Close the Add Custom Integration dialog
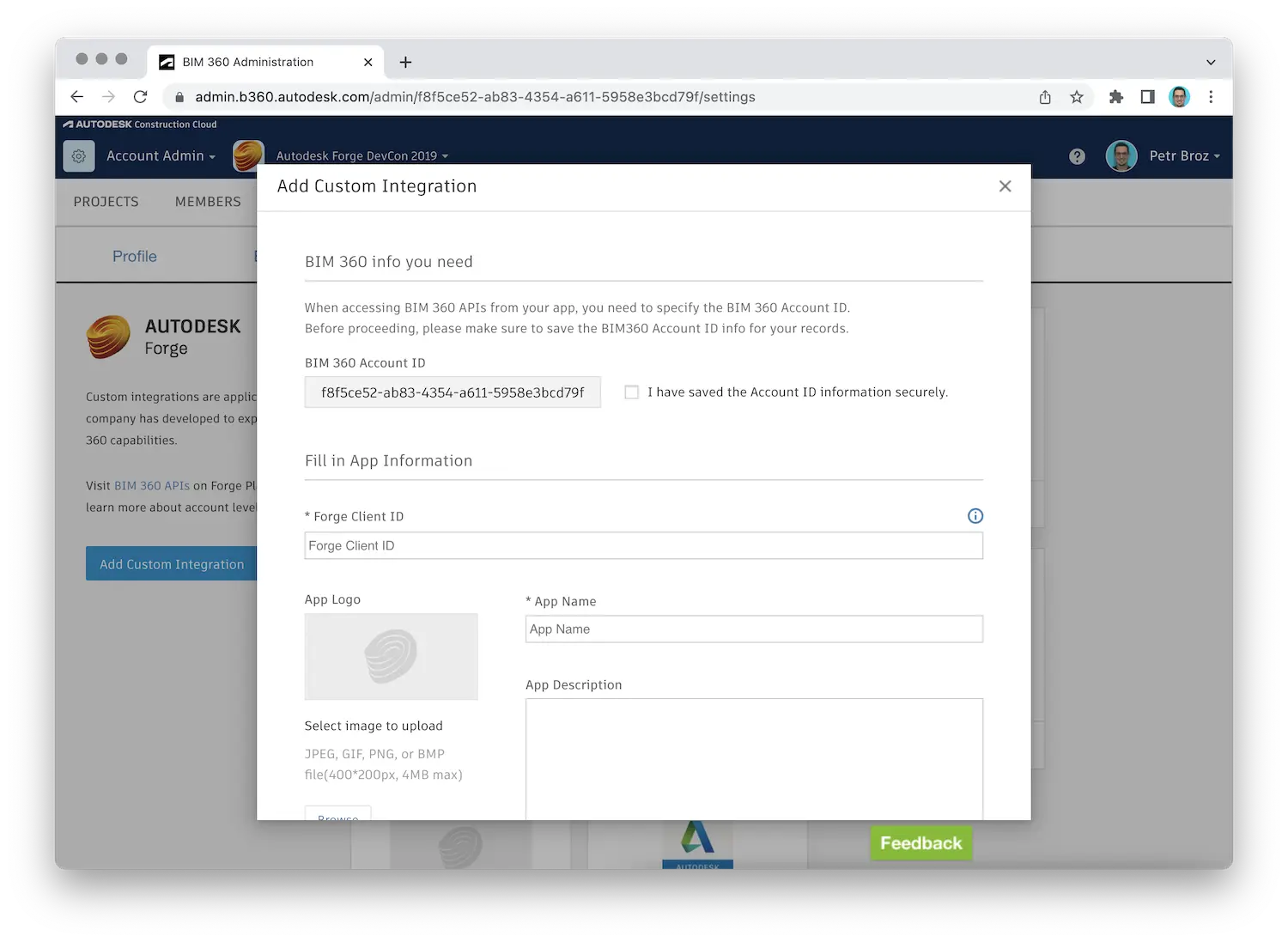This screenshot has width=1288, height=942. click(1005, 186)
